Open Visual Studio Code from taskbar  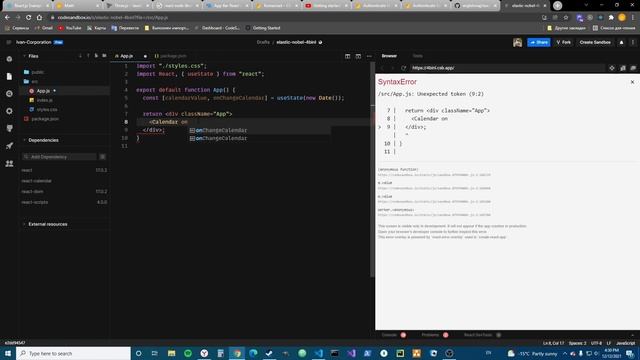pos(318,353)
